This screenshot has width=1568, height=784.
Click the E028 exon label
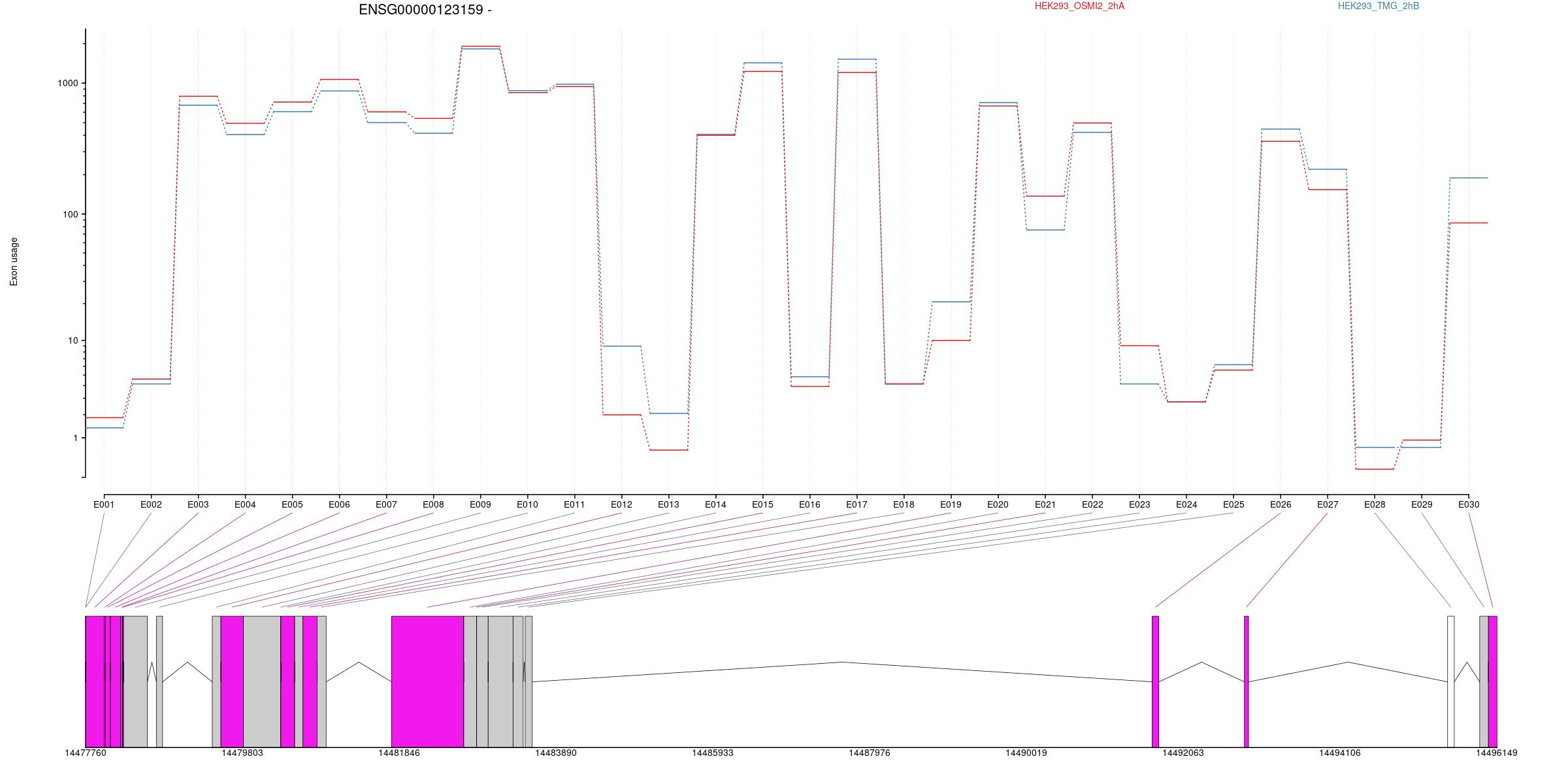click(1375, 504)
